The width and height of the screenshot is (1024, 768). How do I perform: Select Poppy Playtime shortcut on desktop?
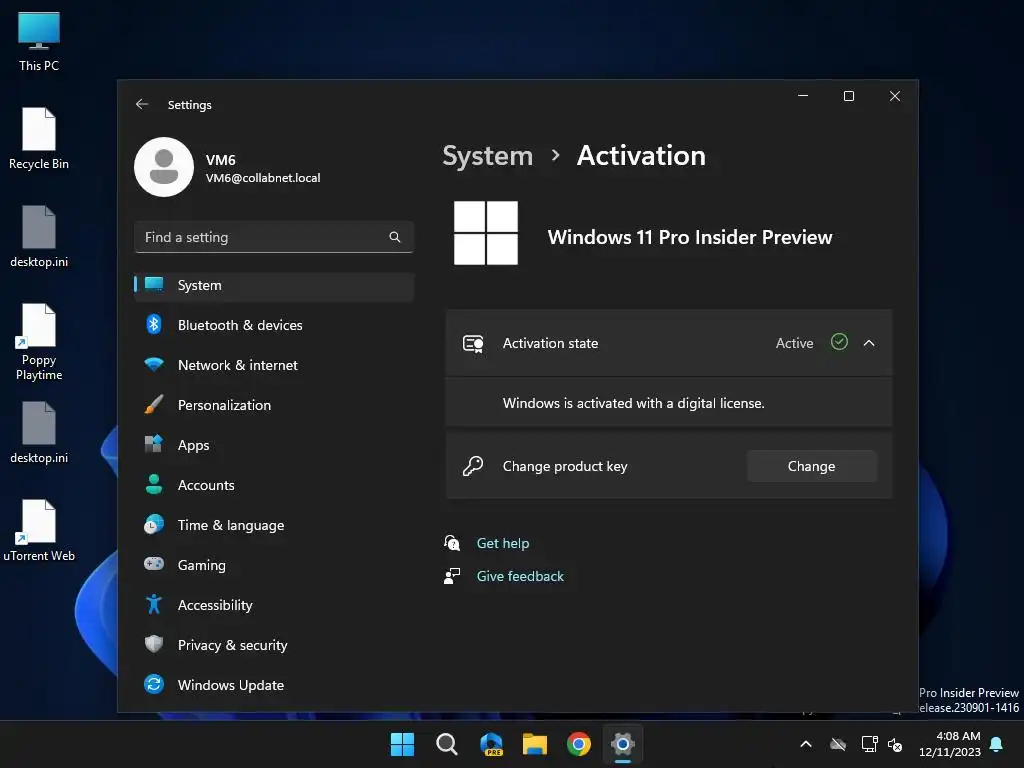(39, 342)
